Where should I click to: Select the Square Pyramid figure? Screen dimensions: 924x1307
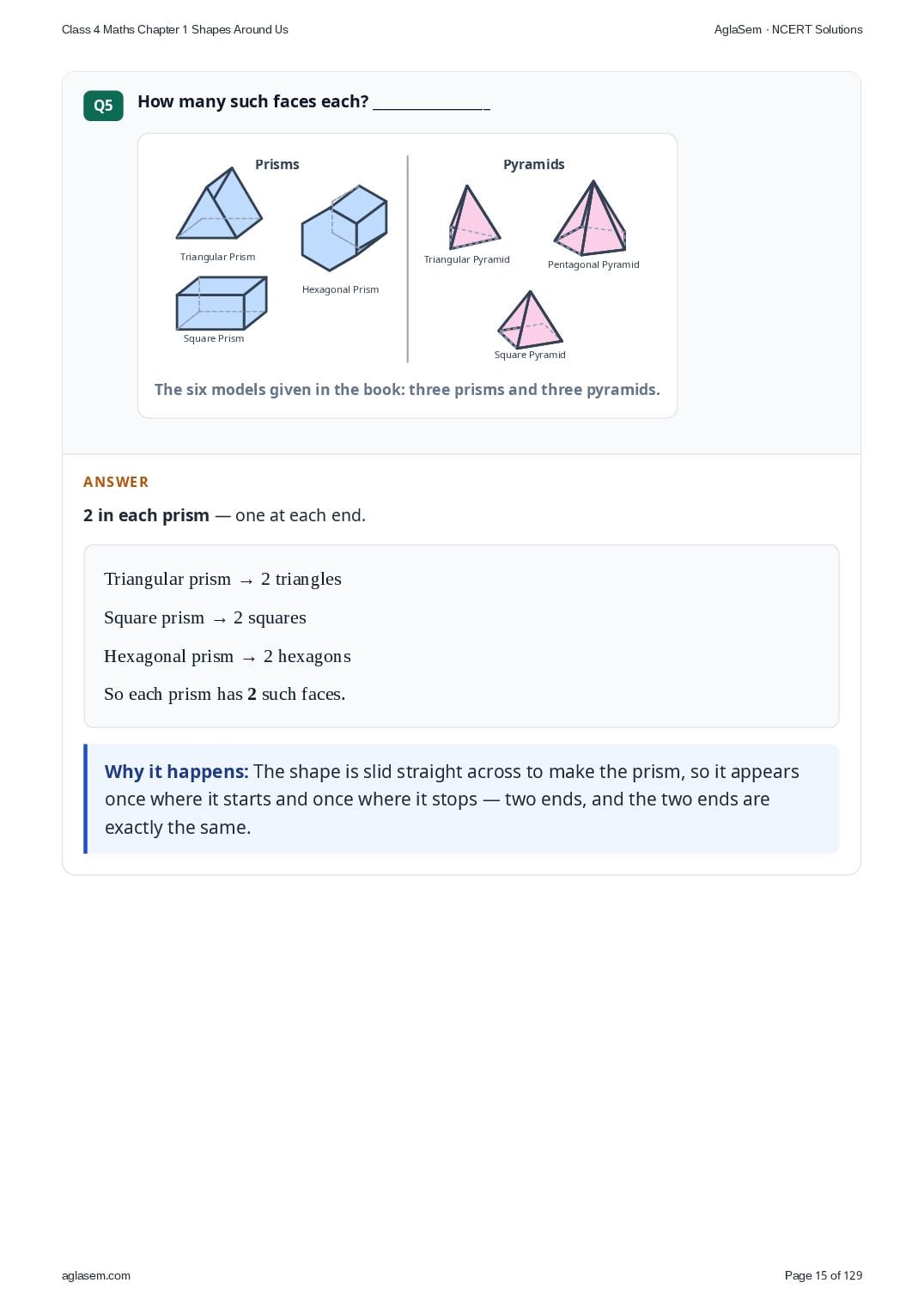pos(530,318)
